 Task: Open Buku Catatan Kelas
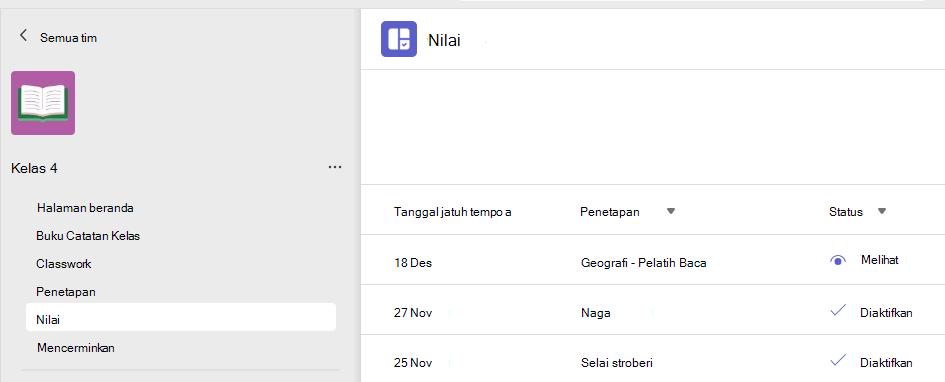(x=88, y=236)
